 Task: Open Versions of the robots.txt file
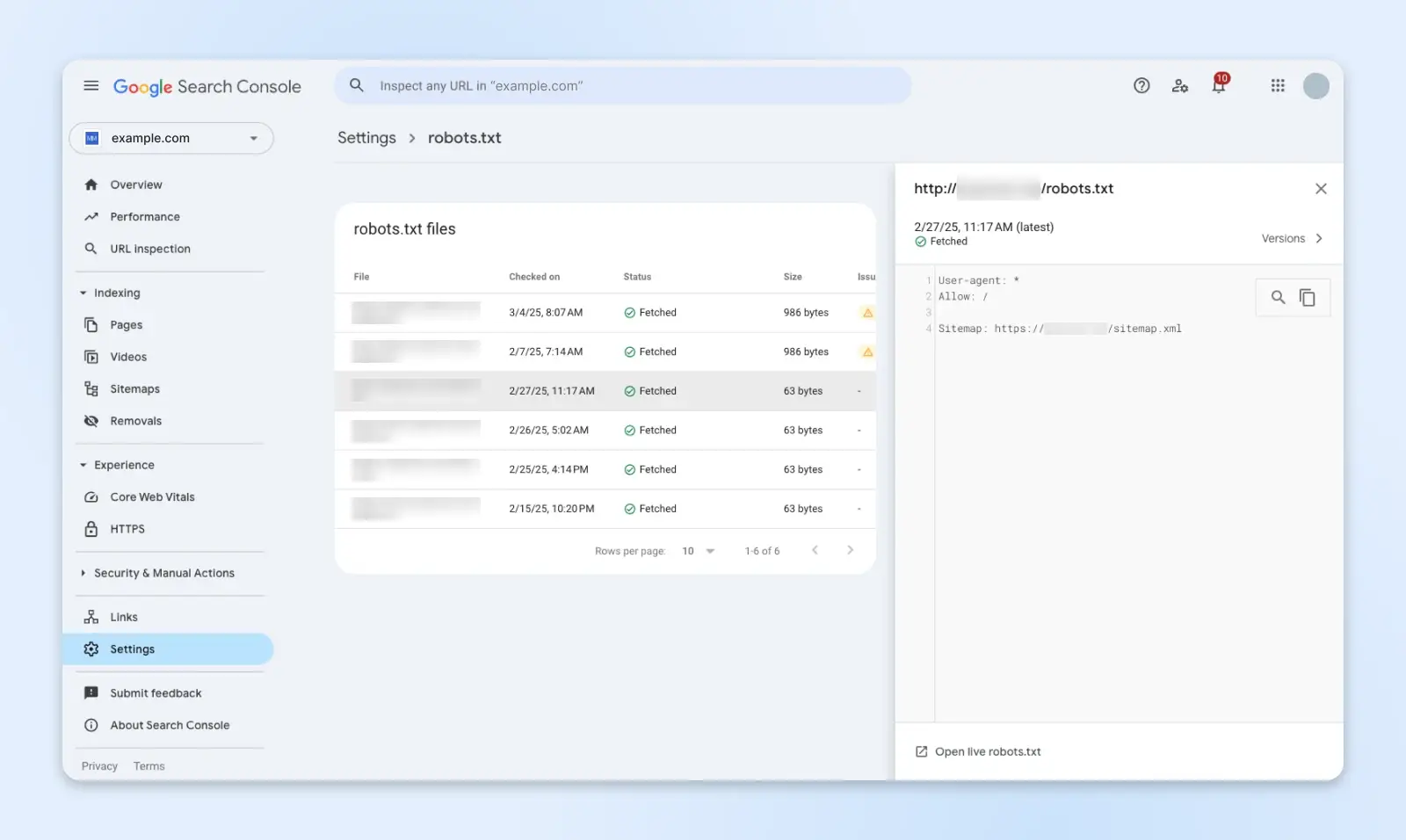[x=1291, y=239]
